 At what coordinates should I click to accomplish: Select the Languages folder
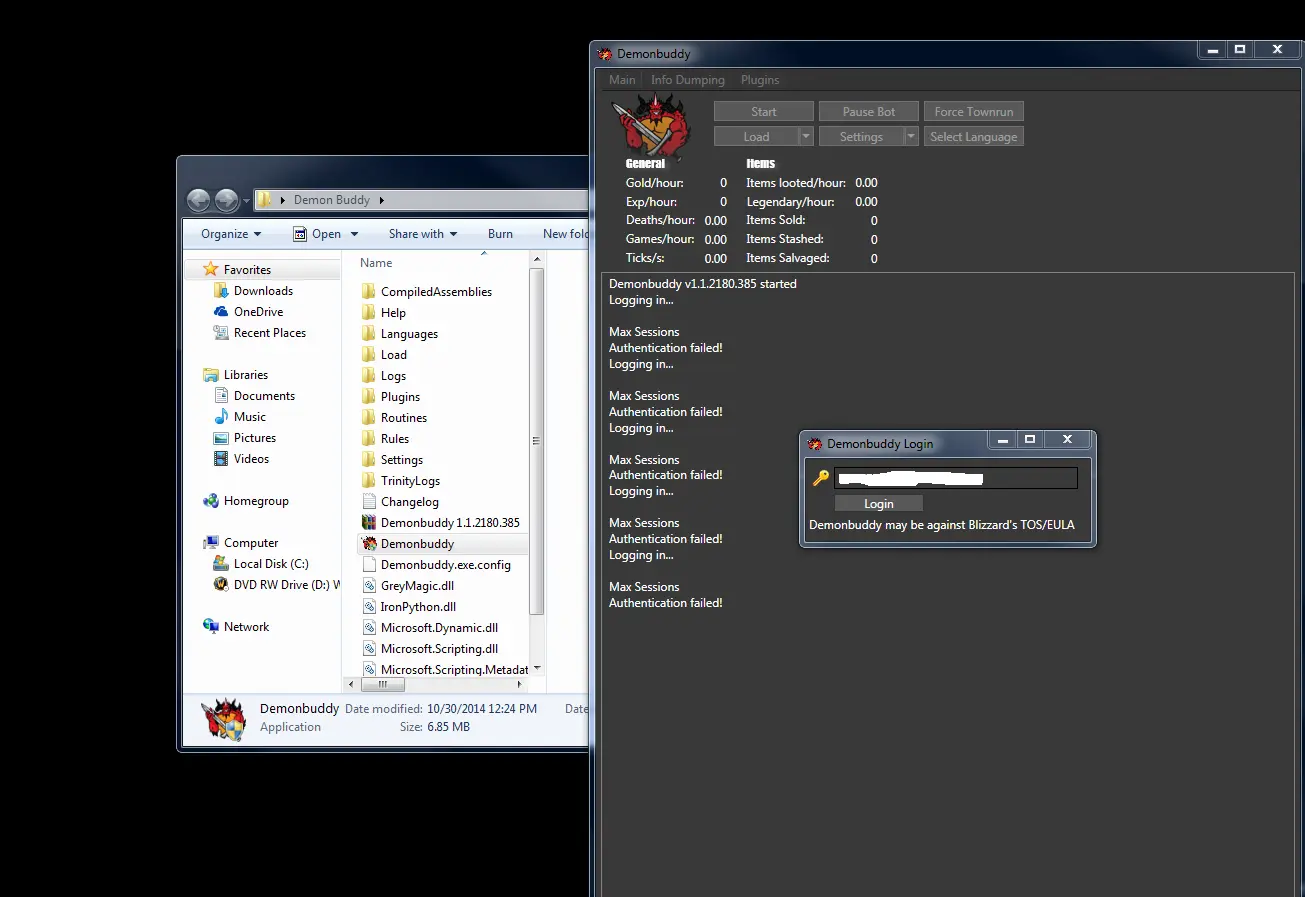click(409, 334)
